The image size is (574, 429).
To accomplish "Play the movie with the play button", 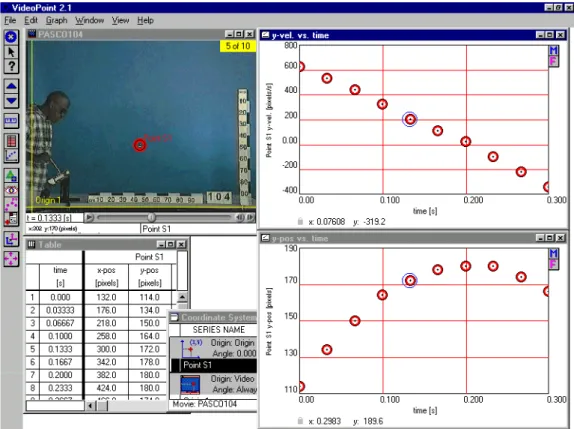I will click(x=89, y=218).
